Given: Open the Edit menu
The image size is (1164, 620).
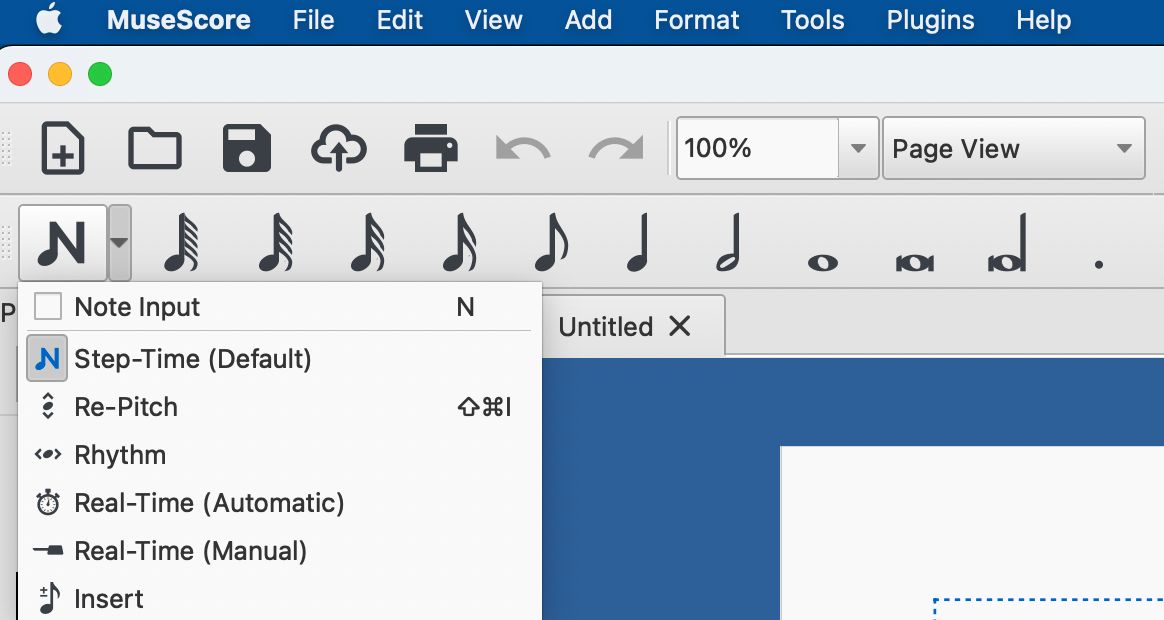Looking at the screenshot, I should (x=399, y=20).
